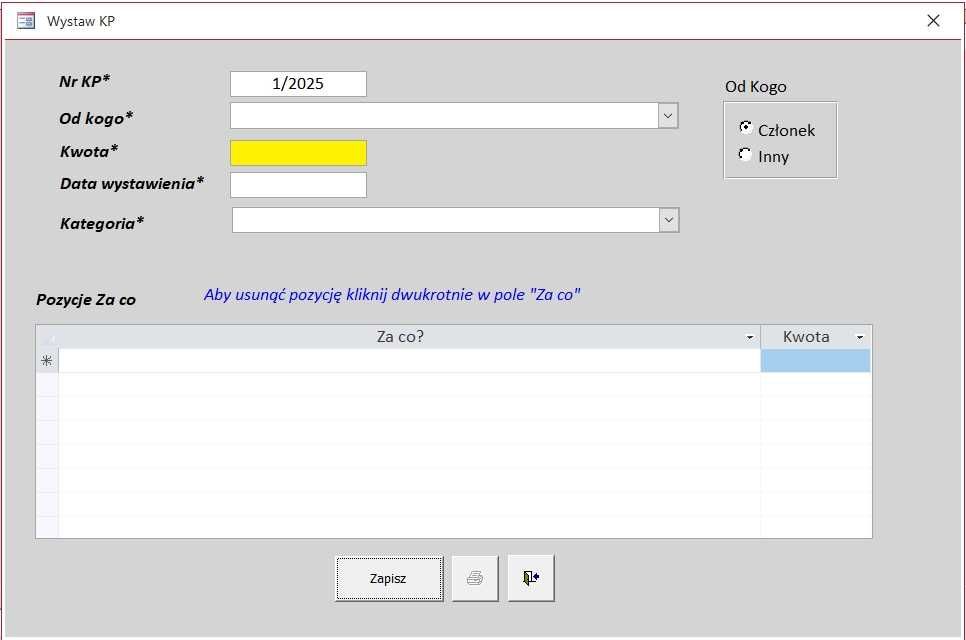Click the Nr KP field showing 1/2025

point(298,84)
